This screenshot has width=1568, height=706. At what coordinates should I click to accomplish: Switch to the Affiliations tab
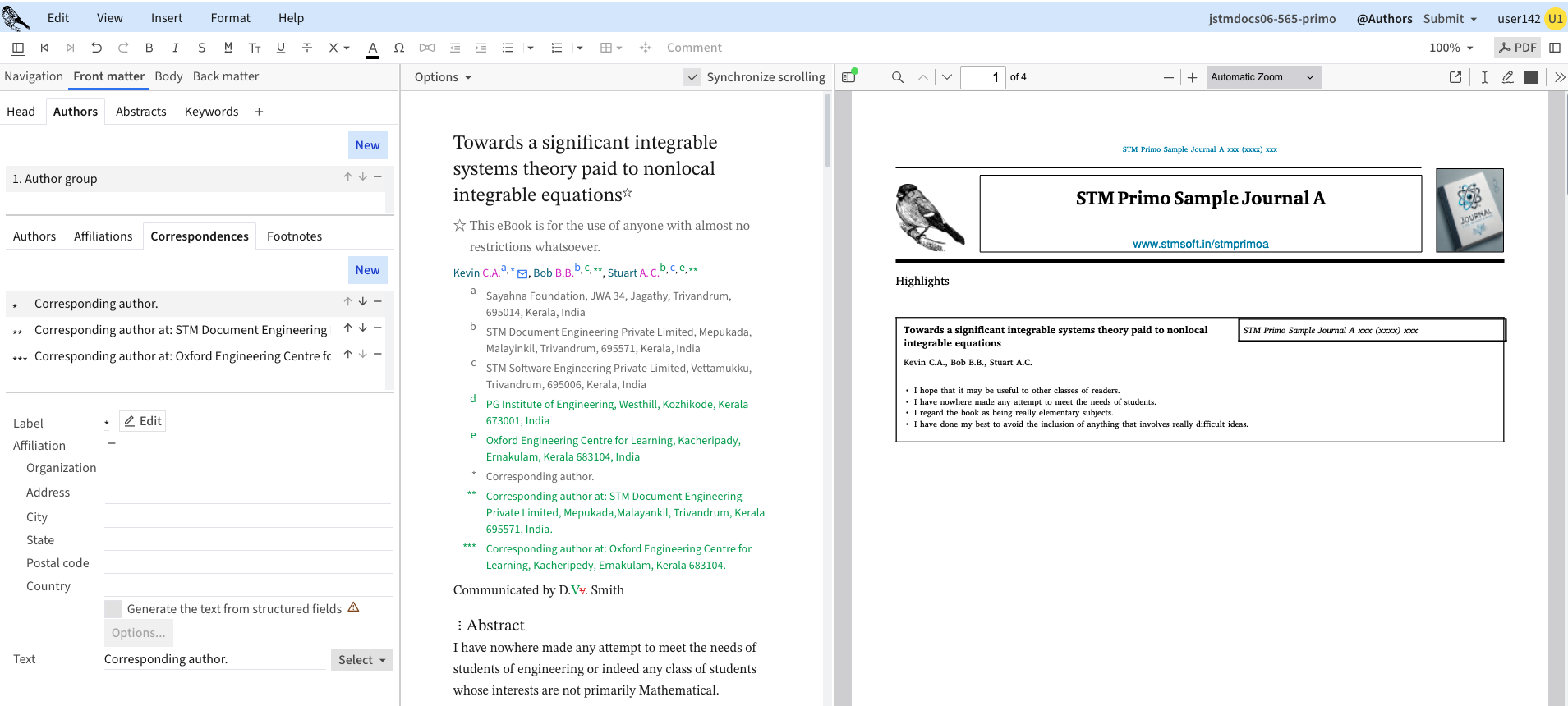pos(103,236)
